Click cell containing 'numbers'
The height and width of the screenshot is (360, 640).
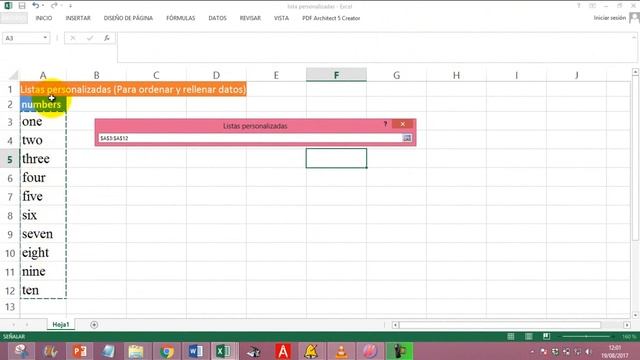pyautogui.click(x=43, y=104)
